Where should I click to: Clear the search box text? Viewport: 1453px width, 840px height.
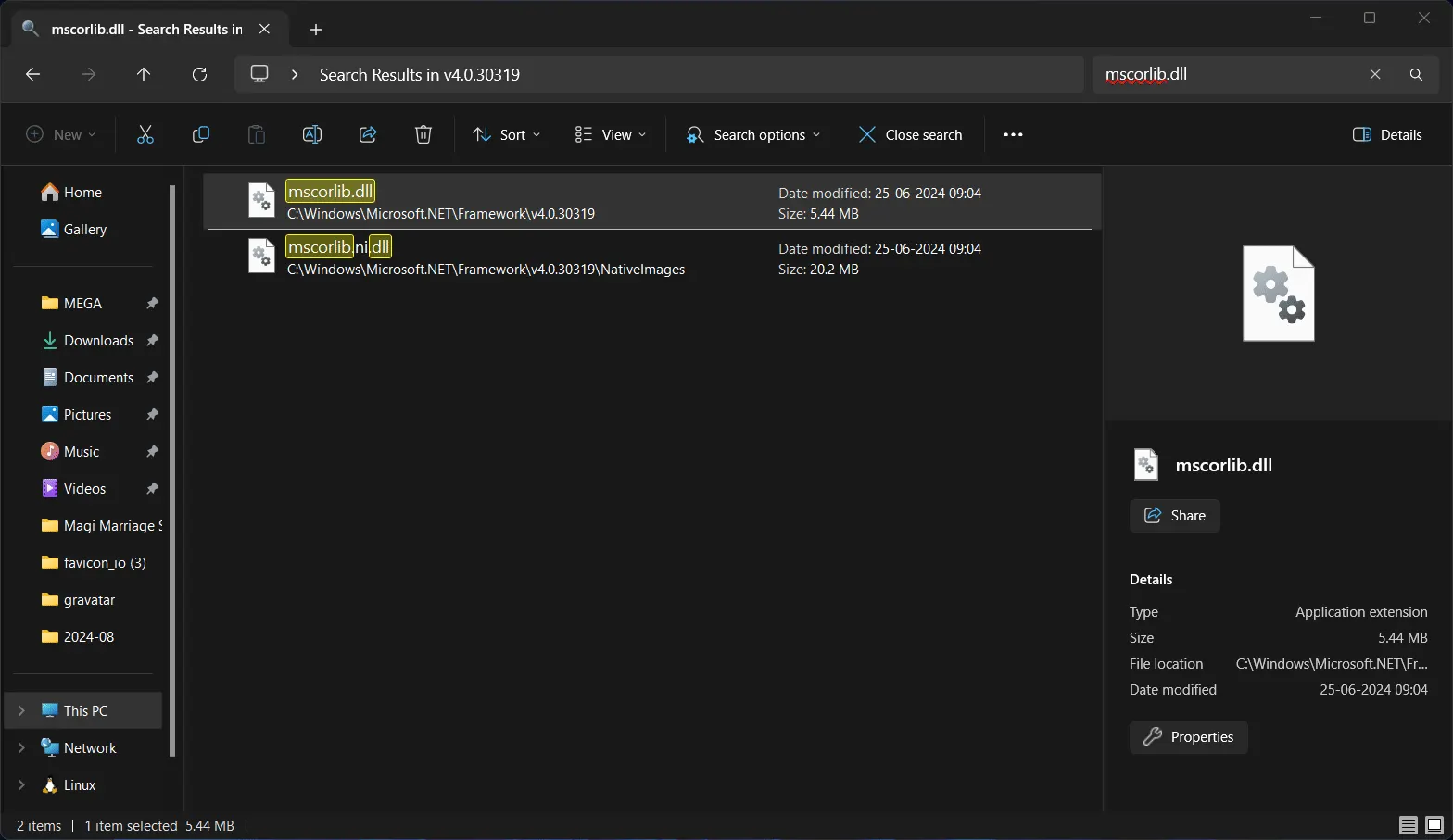[1375, 74]
